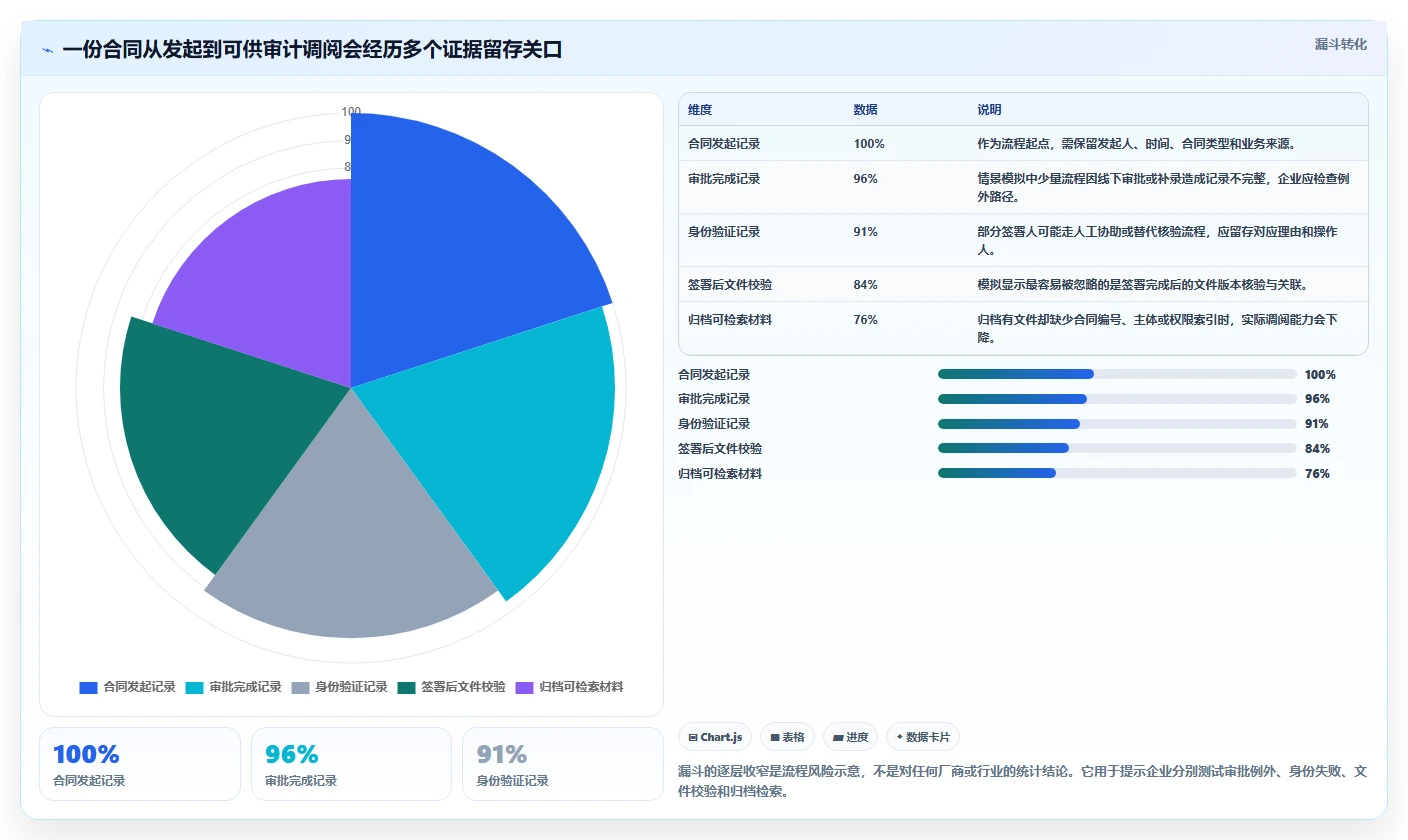Click axis tick label 100 on chart
Screen dimensions: 1408x840
coord(351,112)
